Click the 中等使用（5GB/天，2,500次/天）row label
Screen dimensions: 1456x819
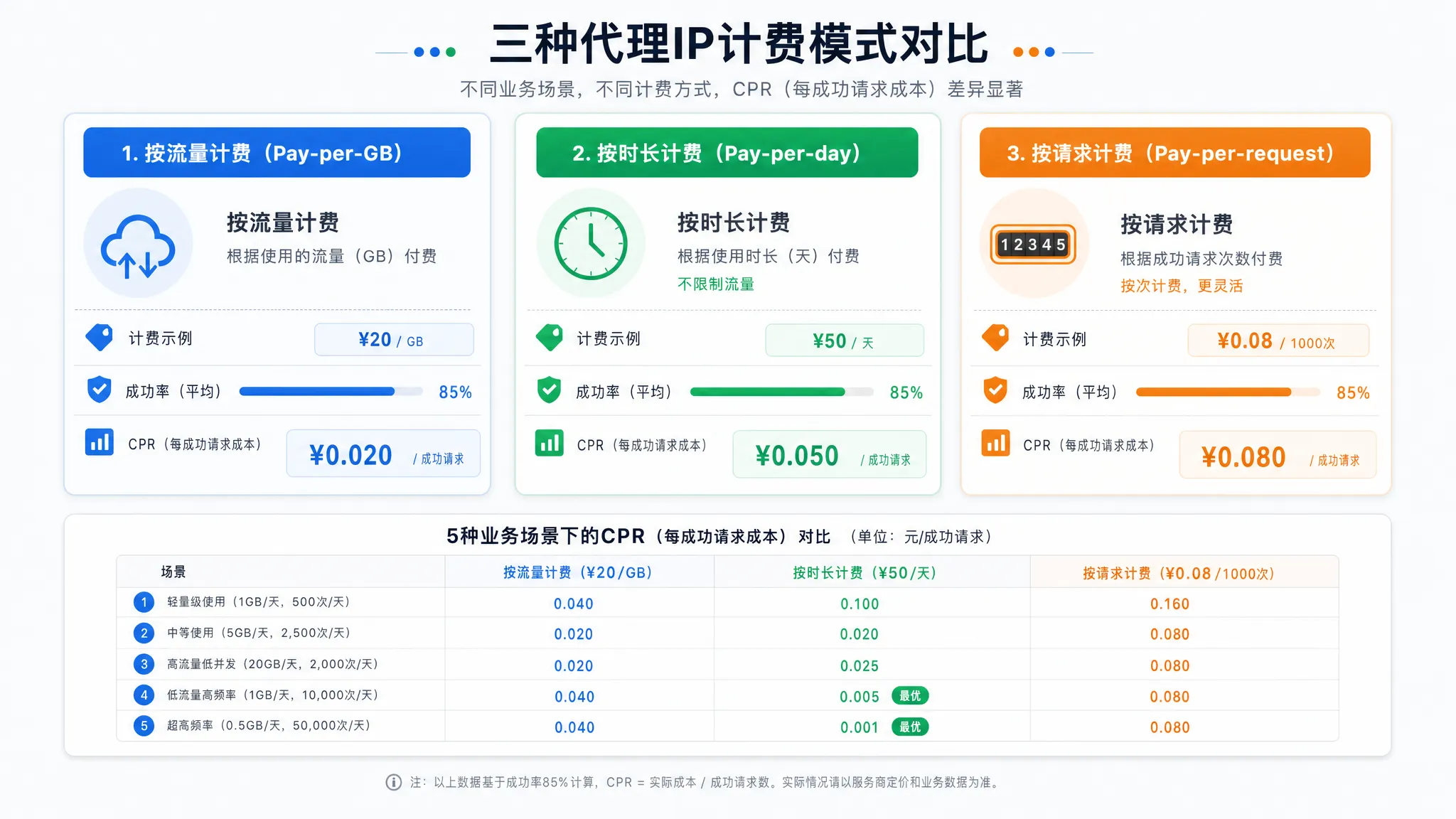point(259,633)
